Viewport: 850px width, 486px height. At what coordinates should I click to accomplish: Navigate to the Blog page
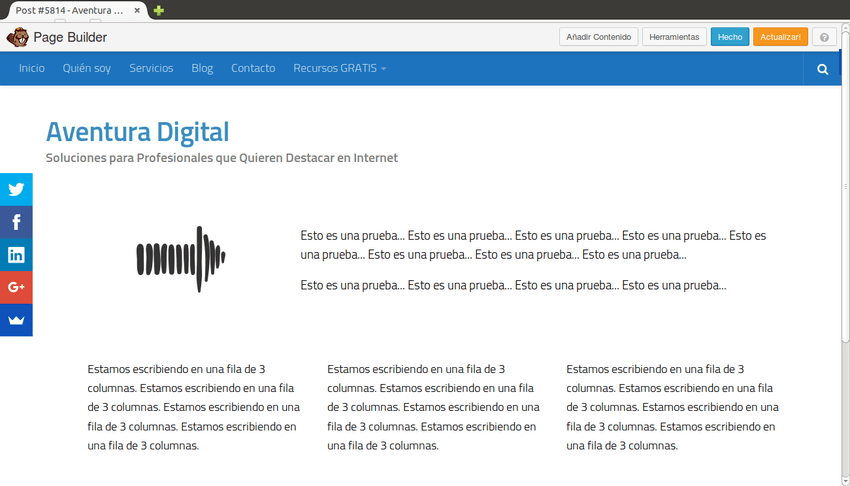coord(202,69)
